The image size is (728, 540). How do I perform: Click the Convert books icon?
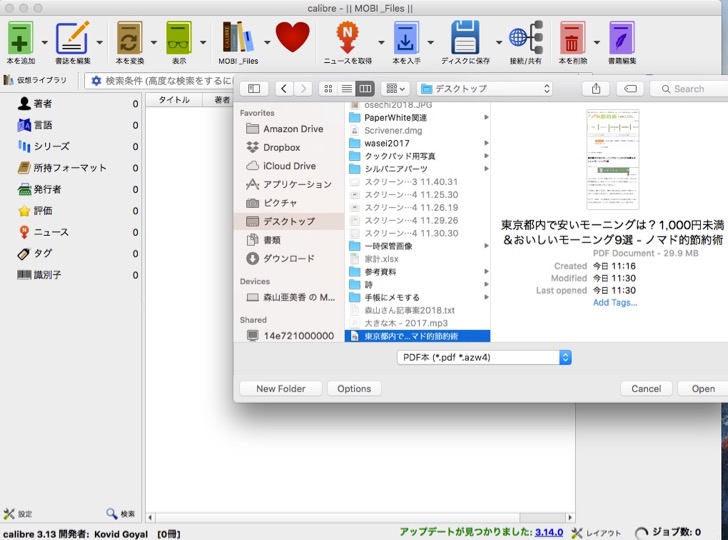click(129, 38)
